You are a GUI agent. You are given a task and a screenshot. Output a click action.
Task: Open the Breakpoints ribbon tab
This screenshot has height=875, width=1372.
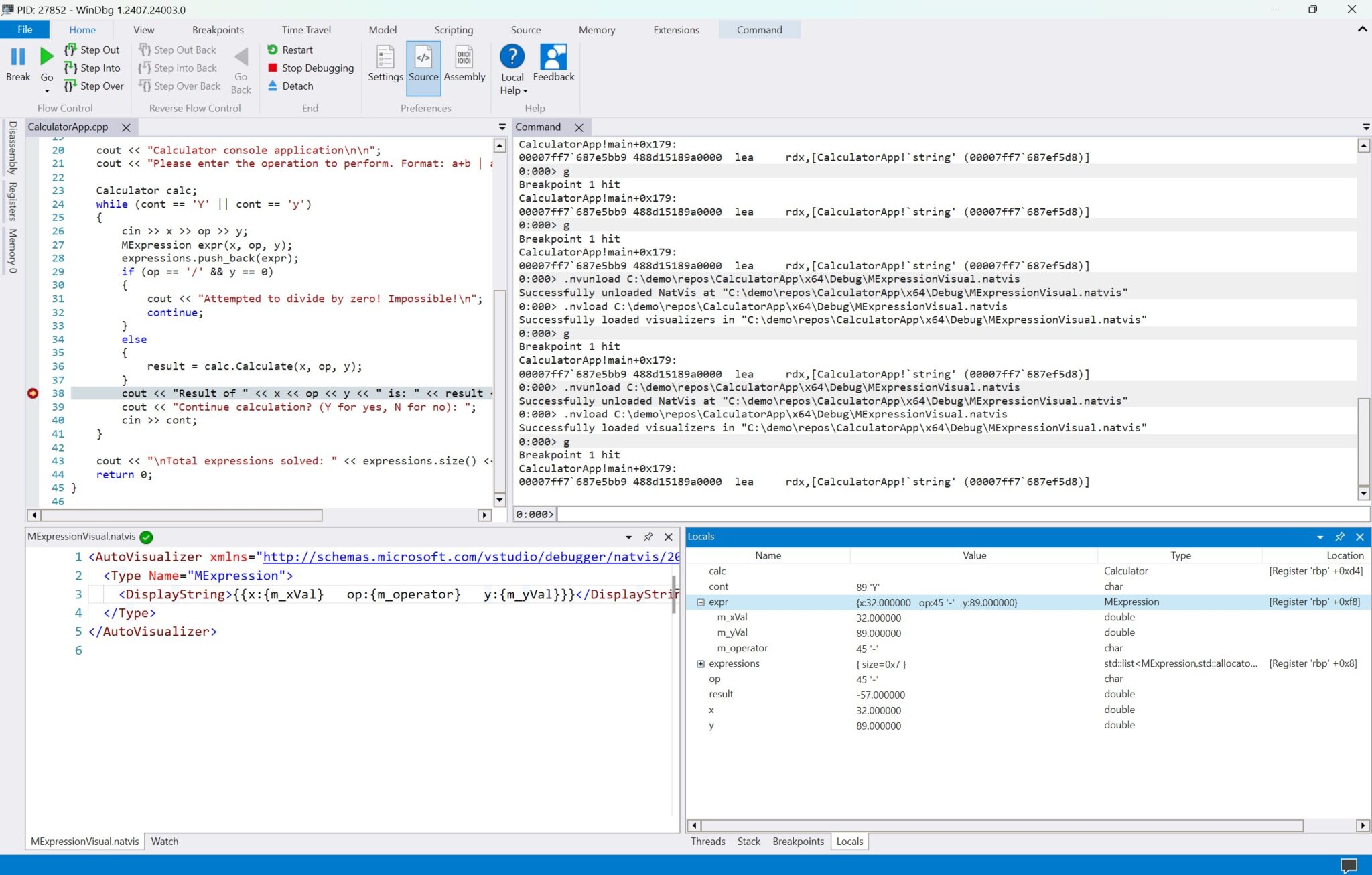218,29
